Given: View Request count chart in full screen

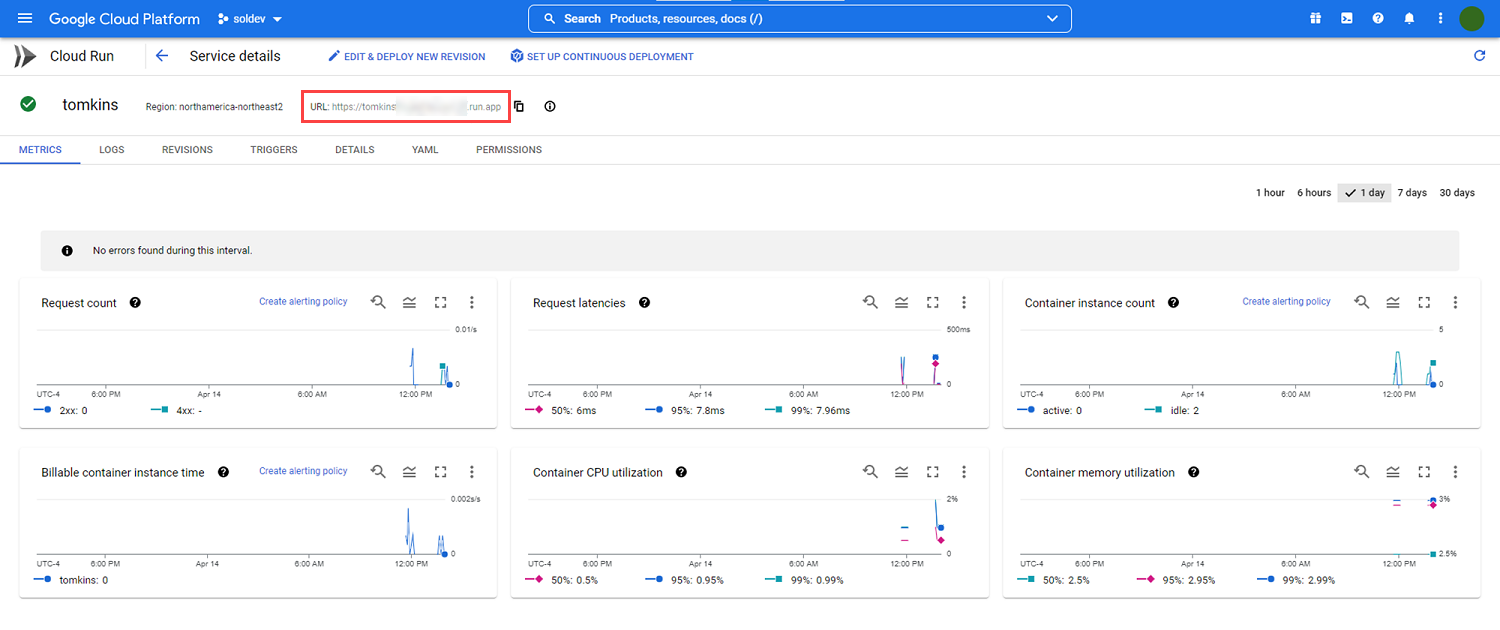Looking at the screenshot, I should tap(440, 302).
